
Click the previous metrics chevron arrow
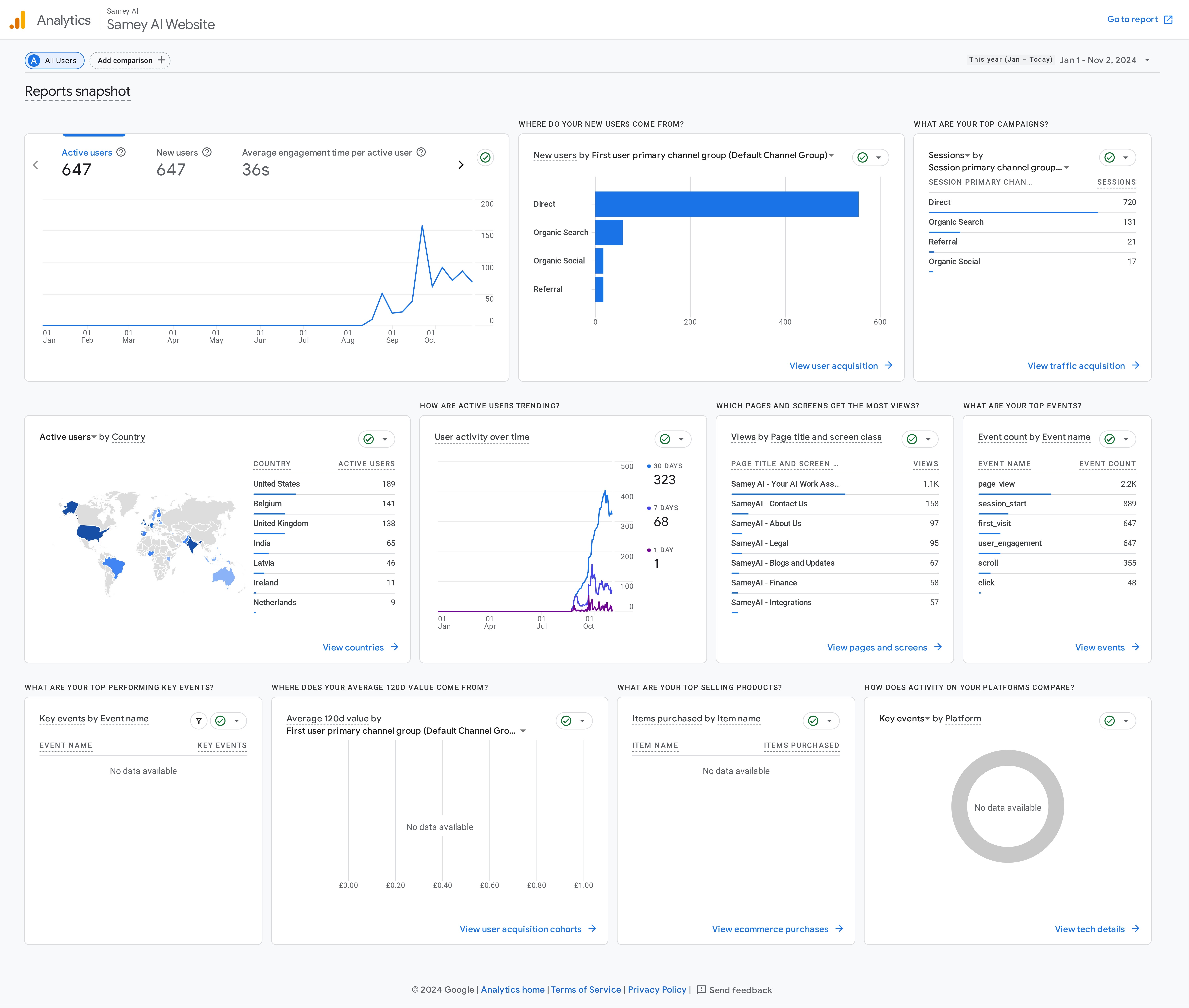(35, 165)
